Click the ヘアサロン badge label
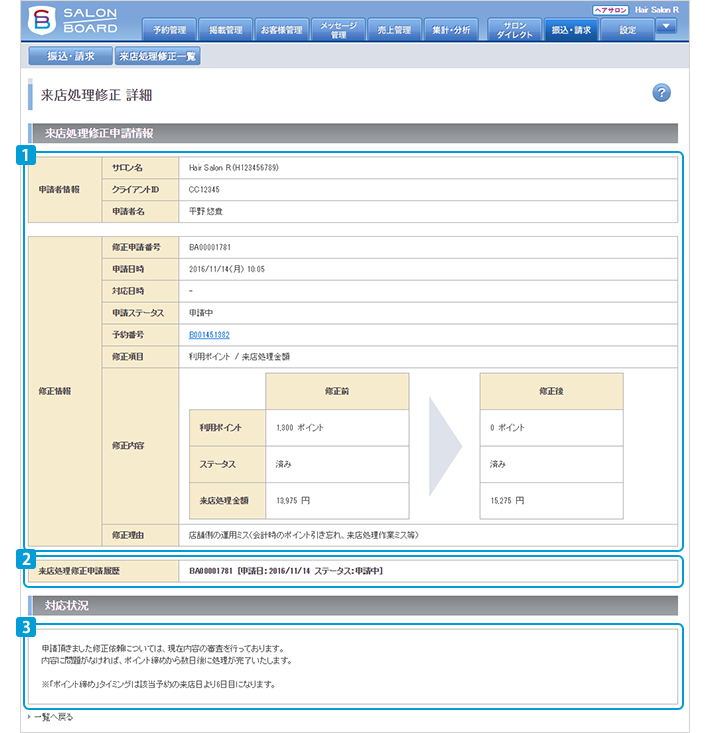The height and width of the screenshot is (733, 710). click(x=609, y=9)
